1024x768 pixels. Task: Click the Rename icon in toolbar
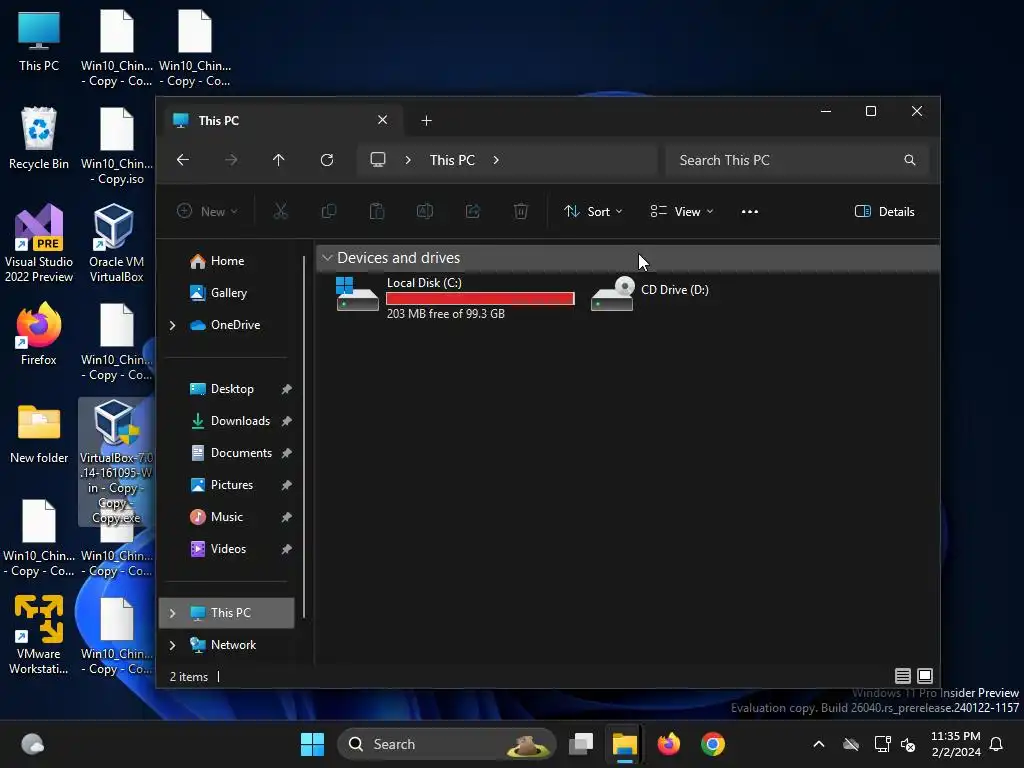coord(424,212)
